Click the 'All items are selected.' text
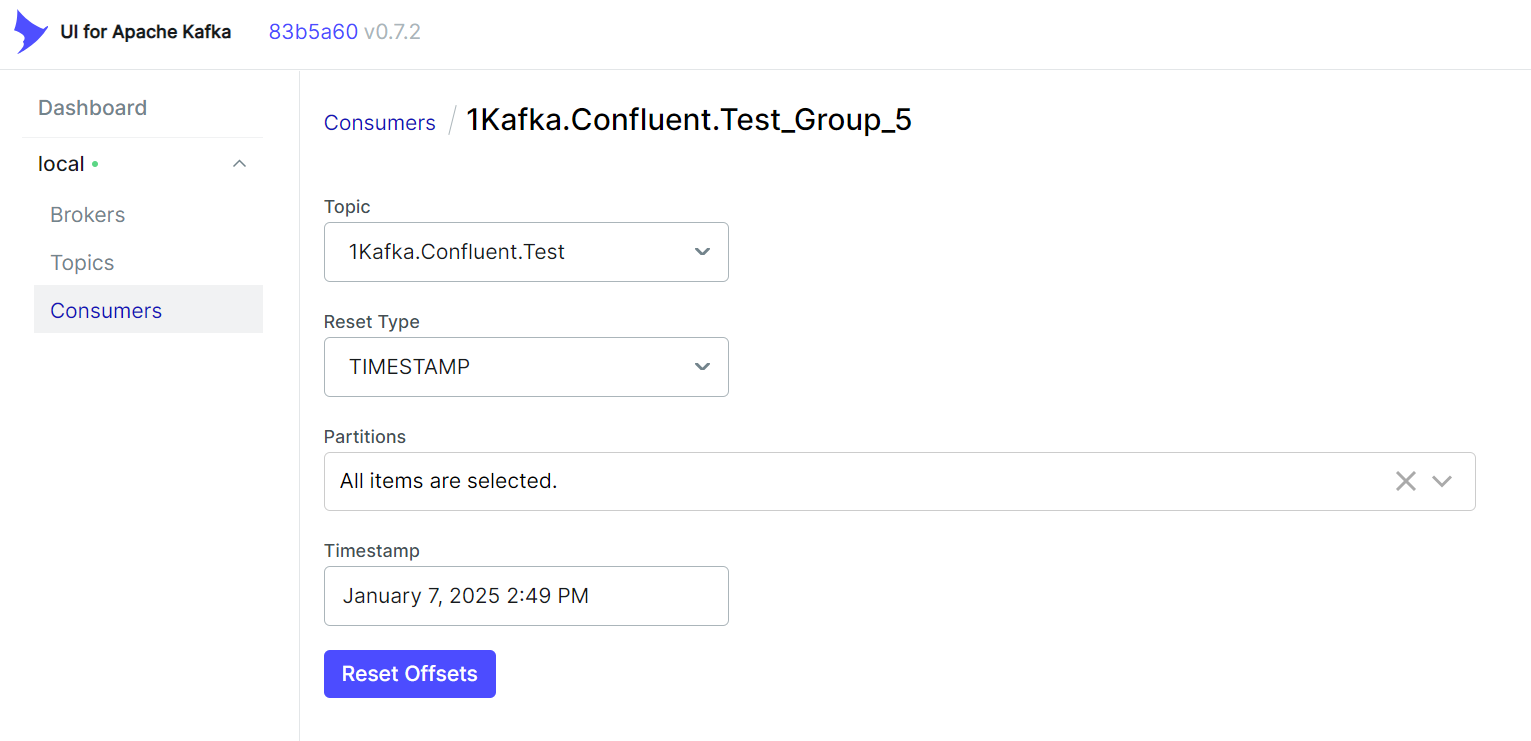The width and height of the screenshot is (1531, 741). click(448, 481)
